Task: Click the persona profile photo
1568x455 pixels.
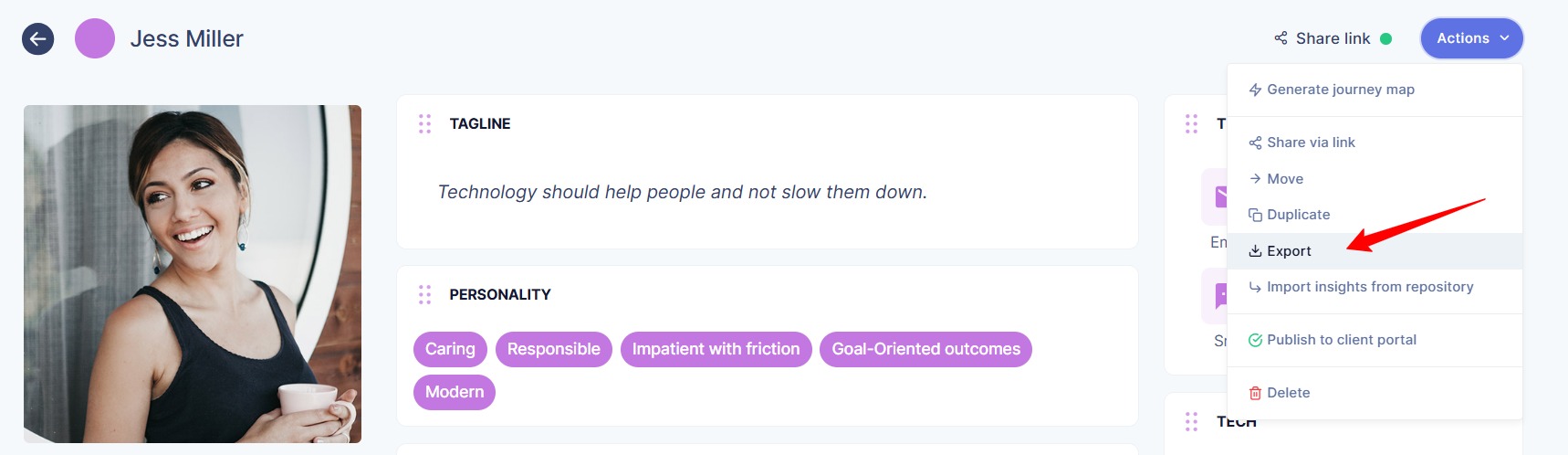Action: (x=193, y=274)
